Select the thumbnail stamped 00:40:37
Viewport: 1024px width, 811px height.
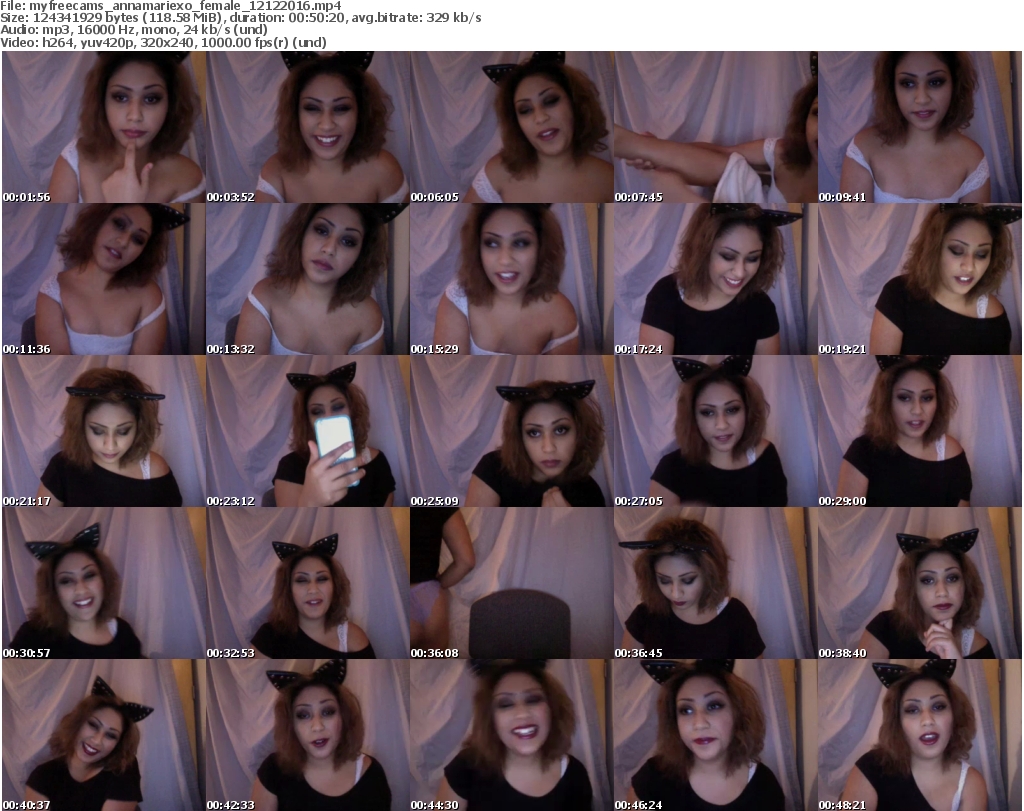104,735
